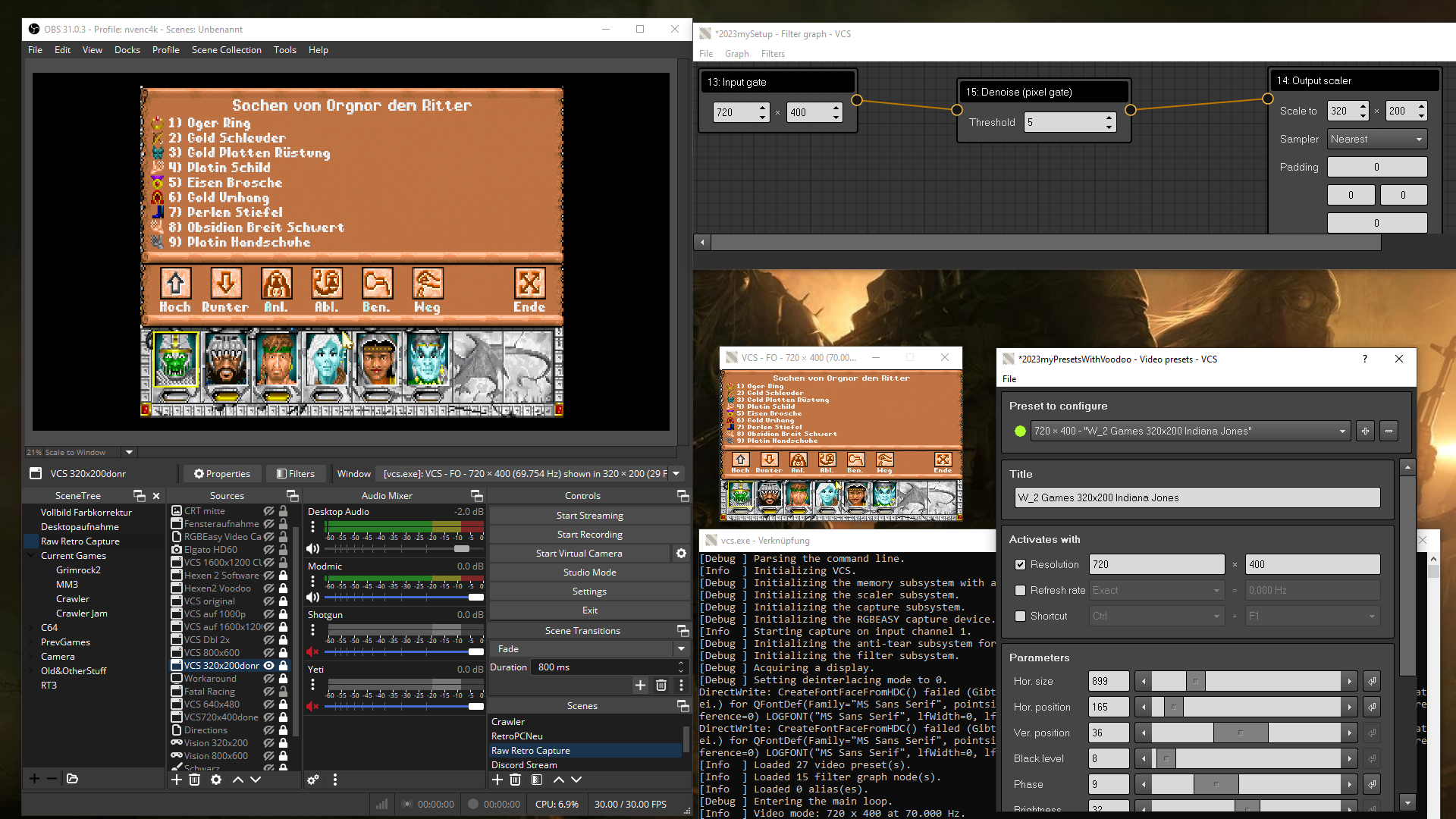The width and height of the screenshot is (1456, 819).
Task: Click the Start Recording button
Action: [x=589, y=535]
